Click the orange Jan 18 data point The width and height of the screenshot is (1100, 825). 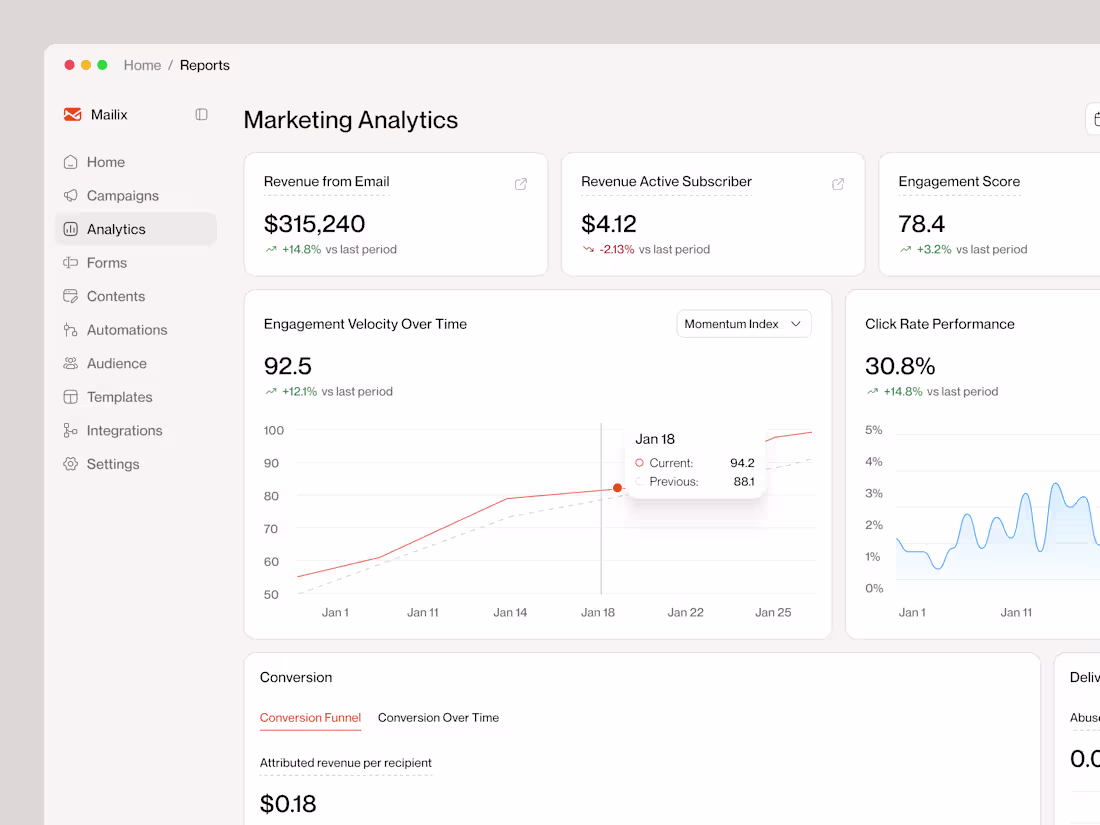pyautogui.click(x=617, y=488)
